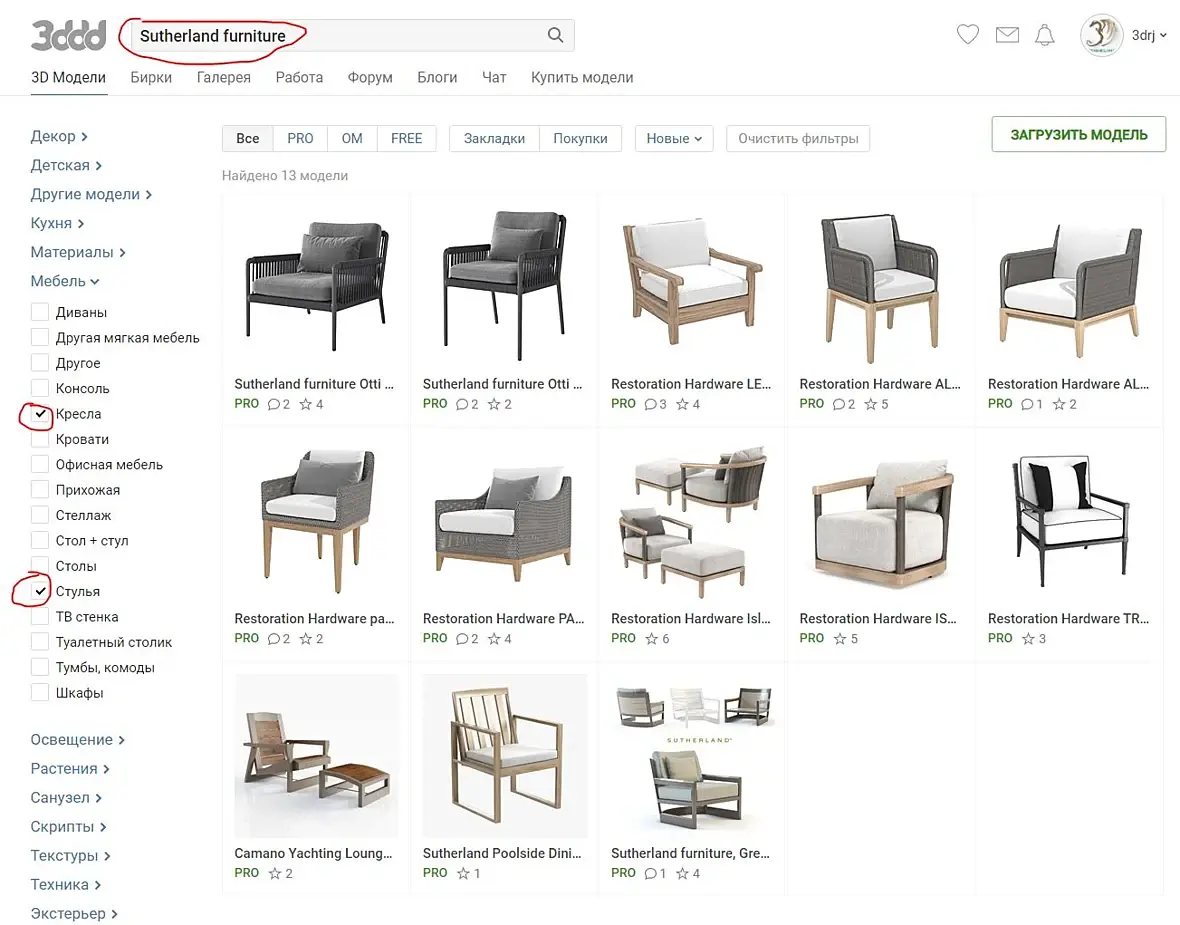This screenshot has height=925, width=1180.
Task: Click the Очистить фильтры button
Action: click(798, 138)
